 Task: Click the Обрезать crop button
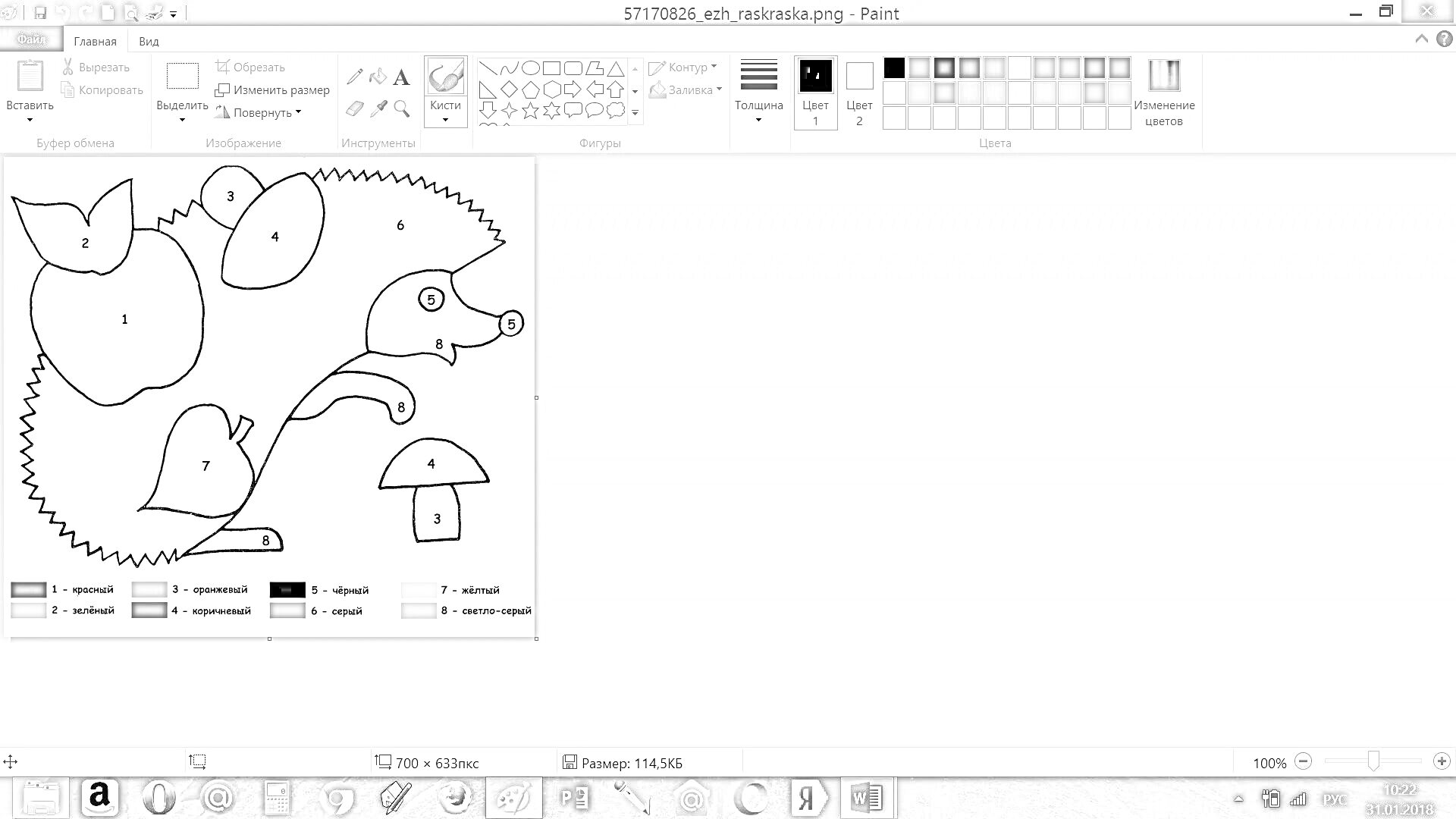[x=250, y=67]
